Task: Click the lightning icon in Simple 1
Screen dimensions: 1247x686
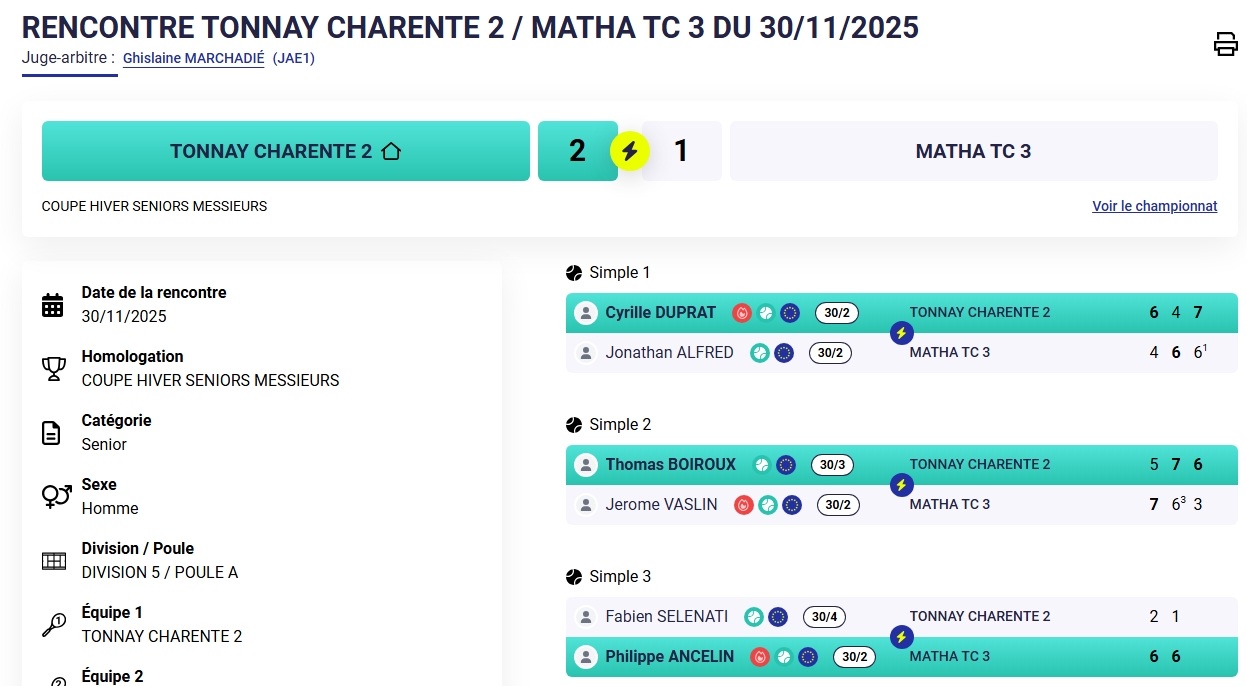Action: [x=901, y=333]
